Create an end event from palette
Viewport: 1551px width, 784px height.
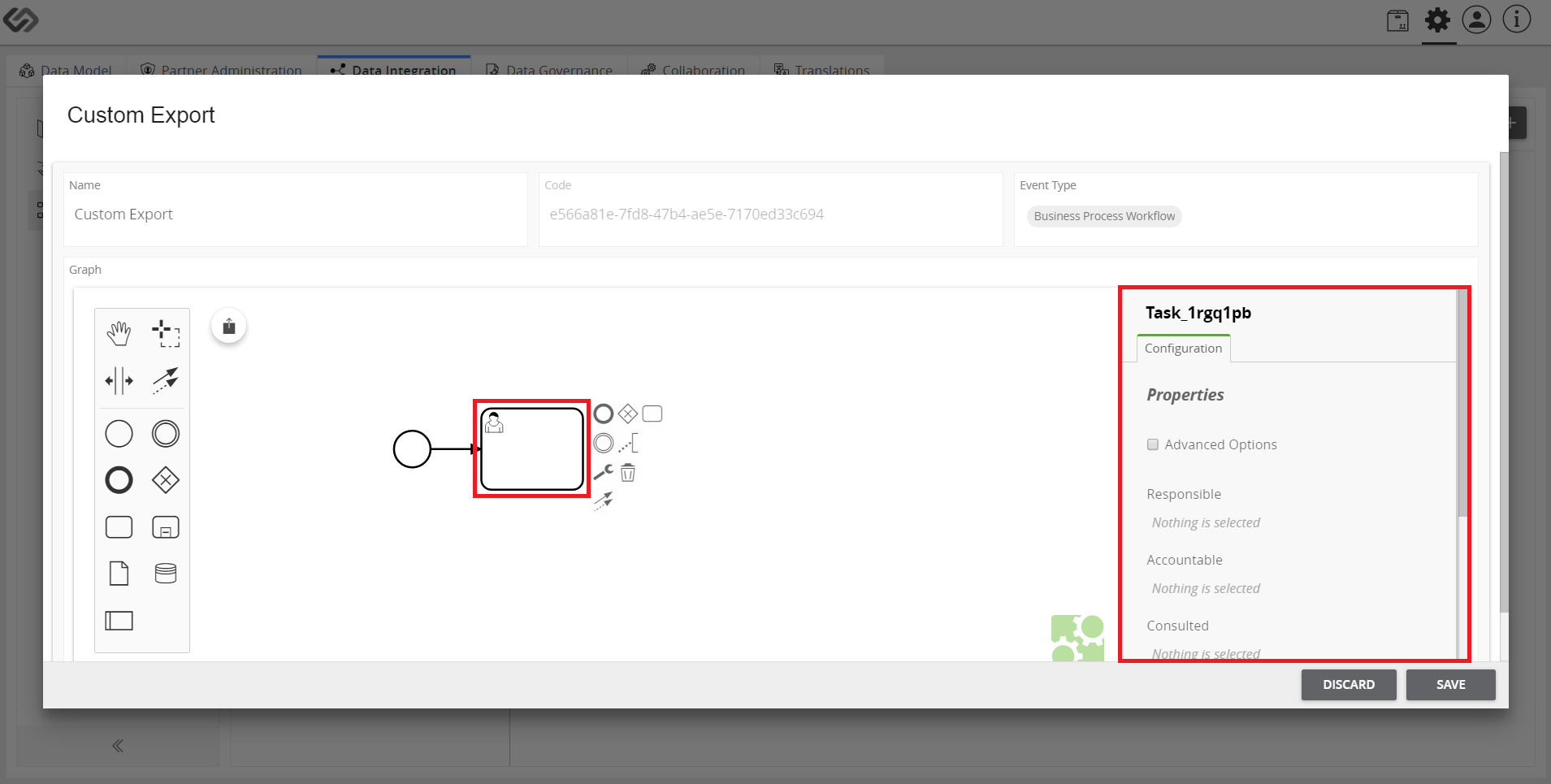(119, 480)
